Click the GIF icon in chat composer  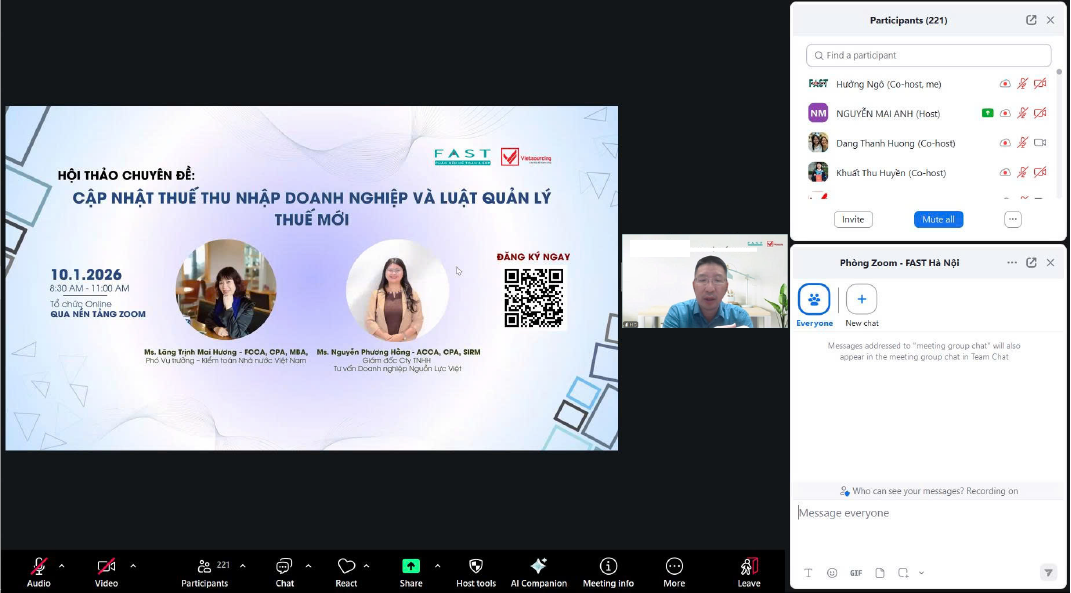(856, 573)
